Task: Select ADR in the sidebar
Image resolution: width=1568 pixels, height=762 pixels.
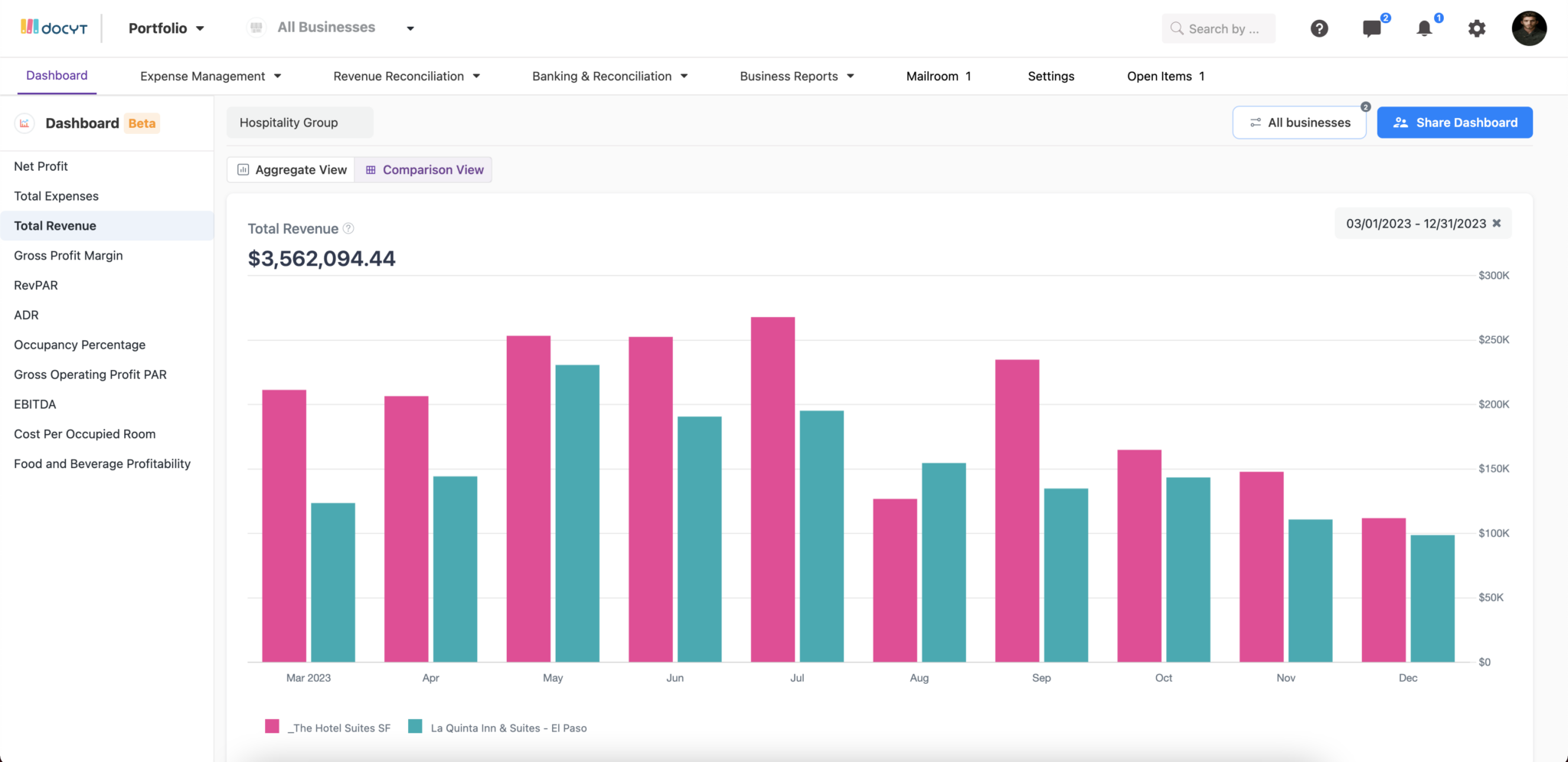Action: coord(106,315)
